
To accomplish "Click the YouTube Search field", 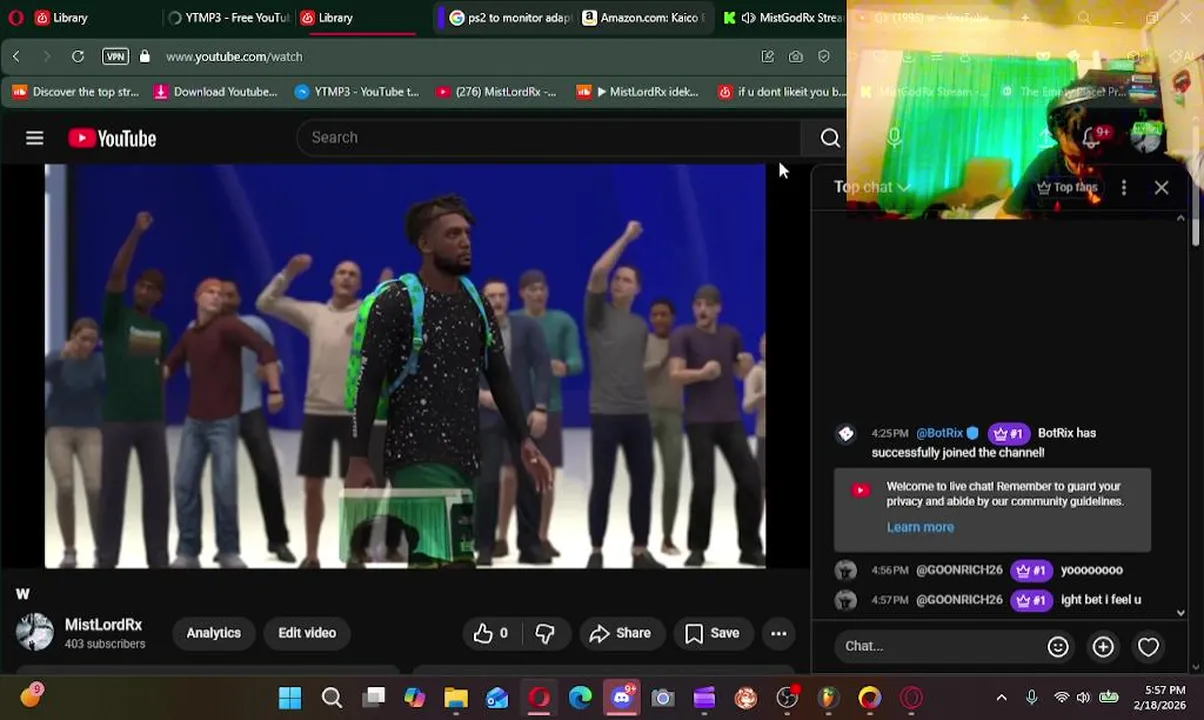I will click(548, 138).
